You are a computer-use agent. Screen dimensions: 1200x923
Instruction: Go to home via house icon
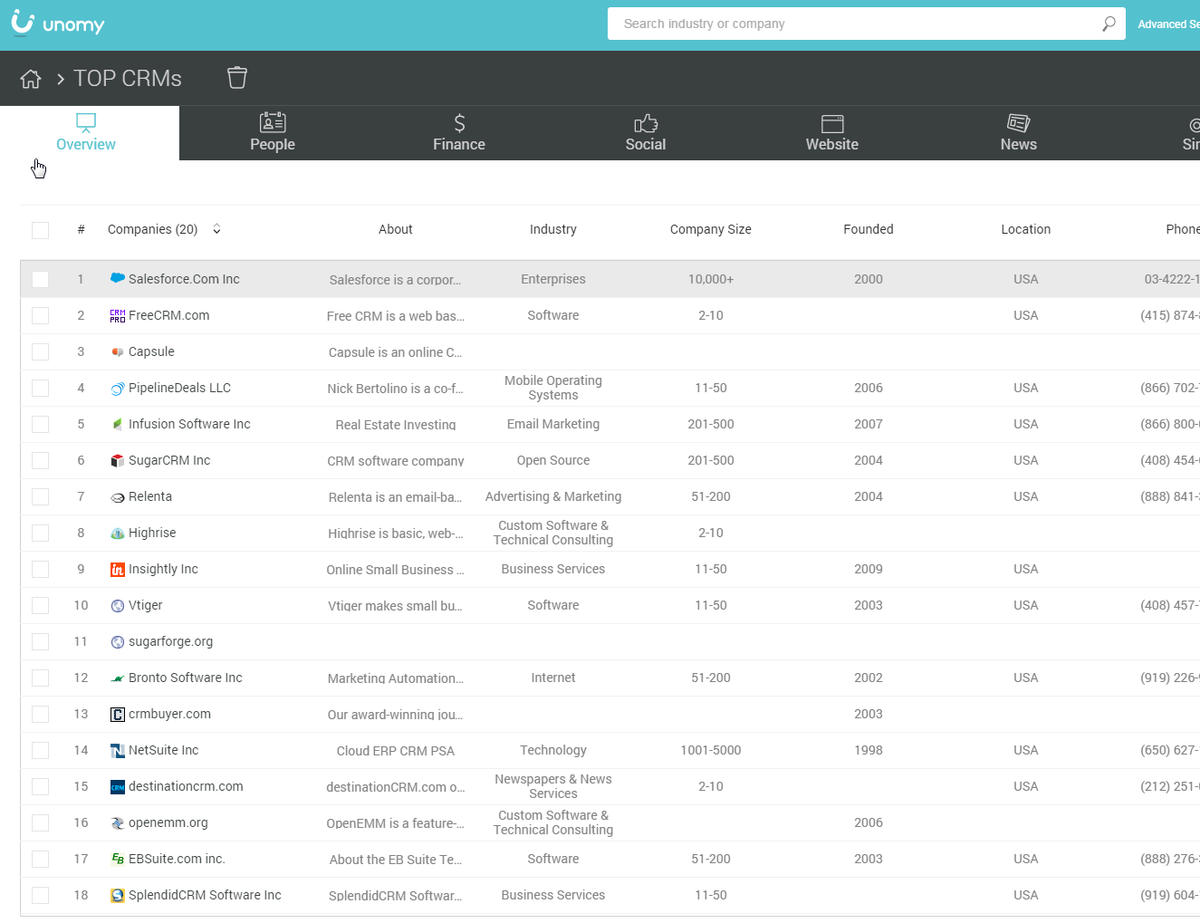point(31,79)
